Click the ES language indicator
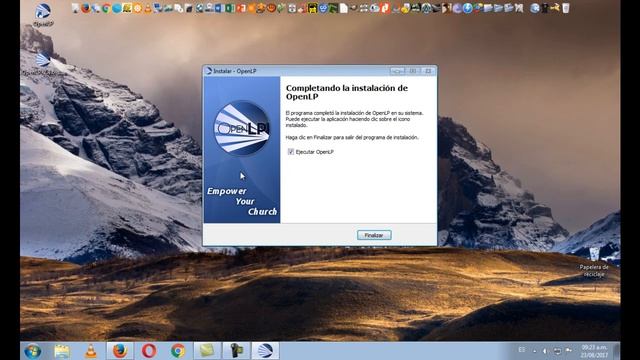Screen dimensions: 640x360 point(522,350)
